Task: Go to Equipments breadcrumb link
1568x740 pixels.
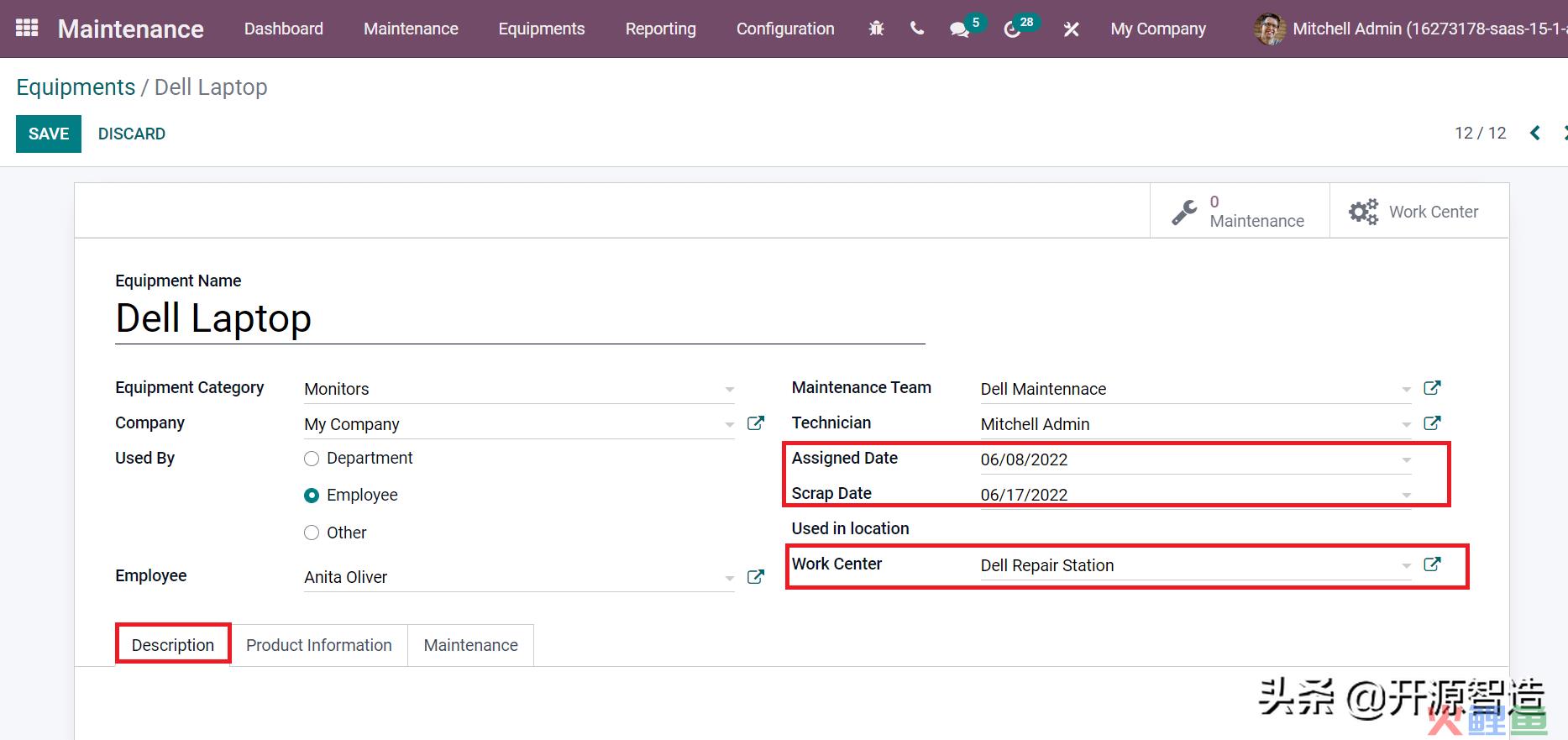Action: click(x=76, y=87)
